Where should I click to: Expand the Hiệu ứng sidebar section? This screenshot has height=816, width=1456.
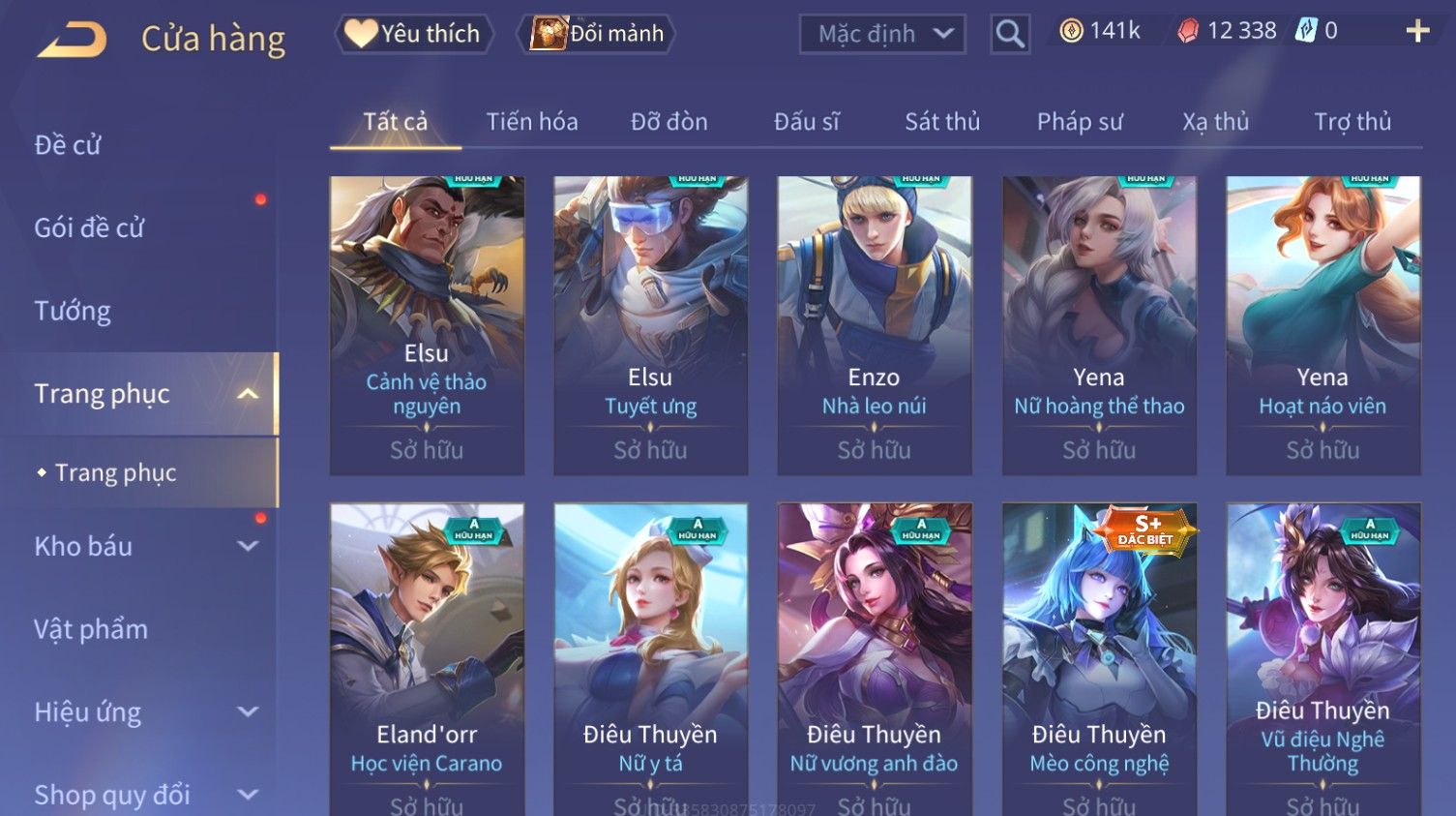[x=248, y=712]
